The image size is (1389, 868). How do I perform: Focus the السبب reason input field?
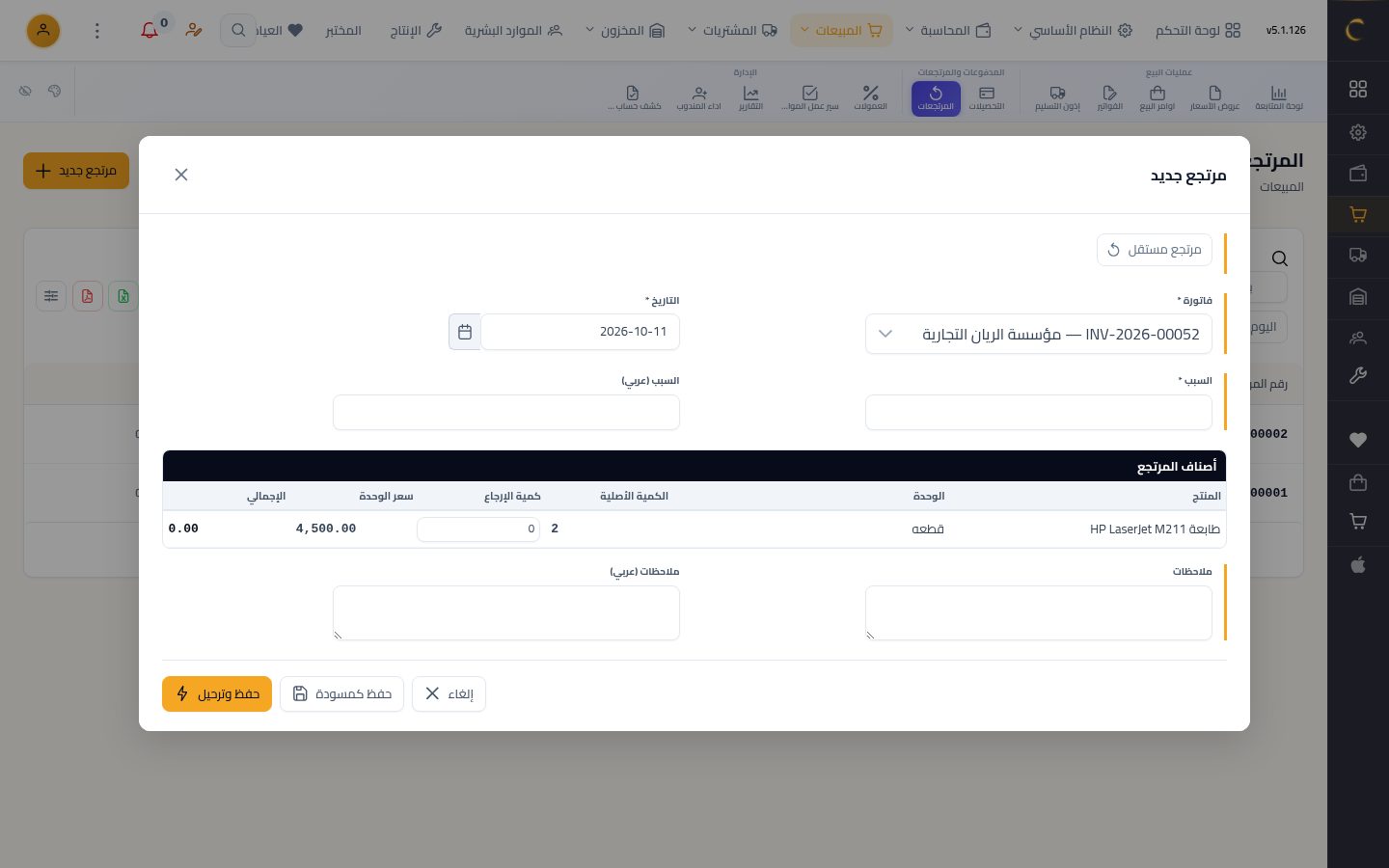coord(1039,412)
